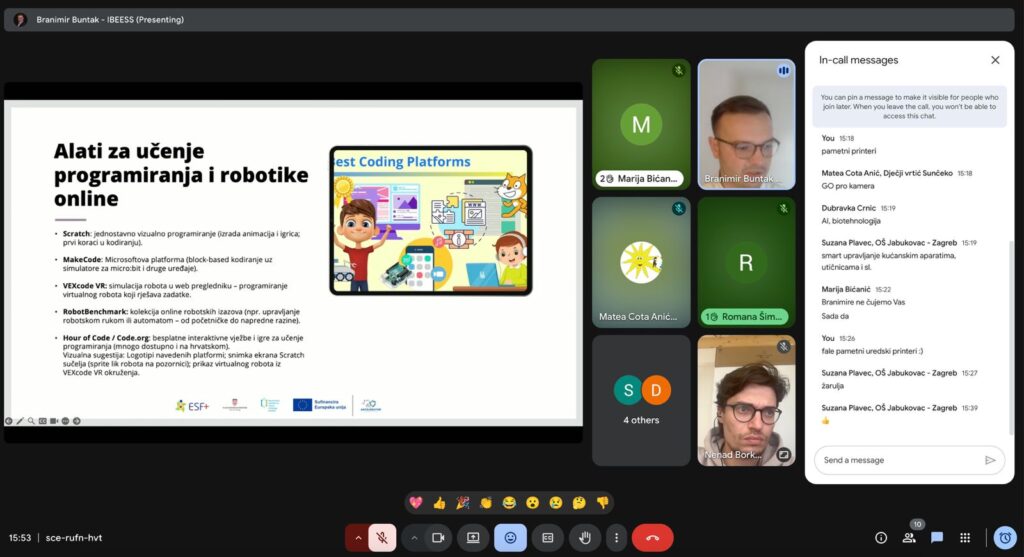Present your screen with share button

[473, 538]
